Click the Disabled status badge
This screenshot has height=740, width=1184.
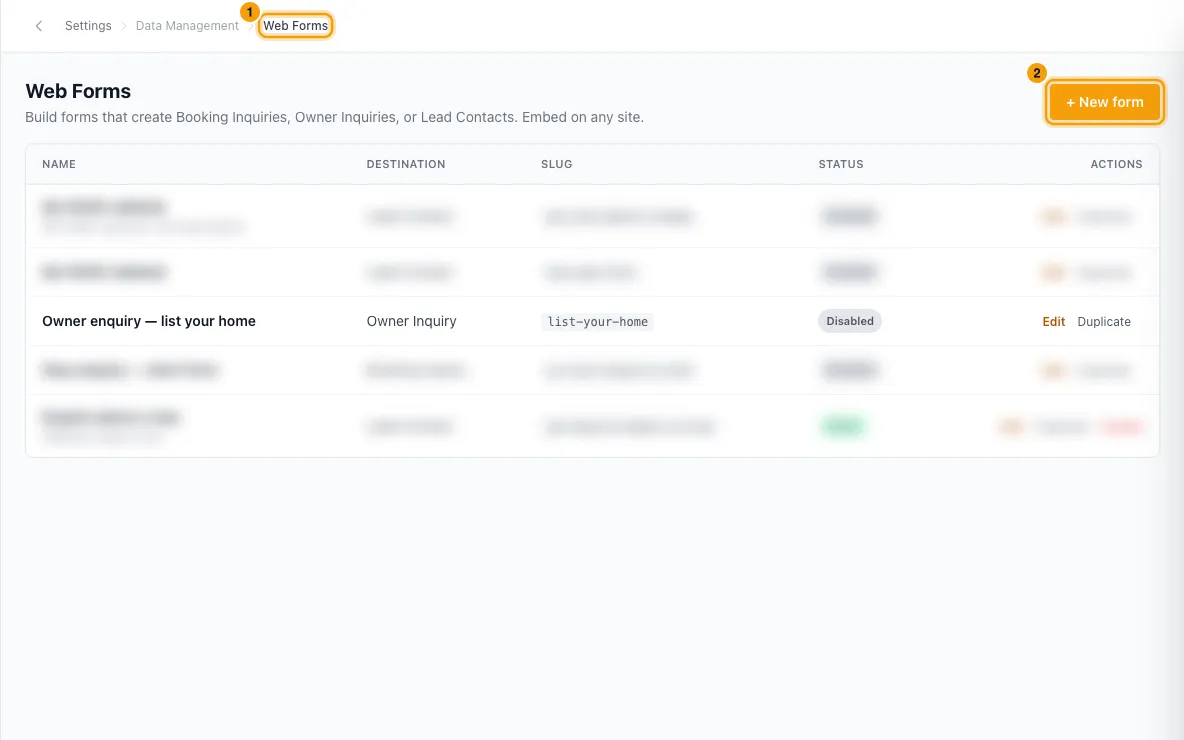tap(849, 321)
